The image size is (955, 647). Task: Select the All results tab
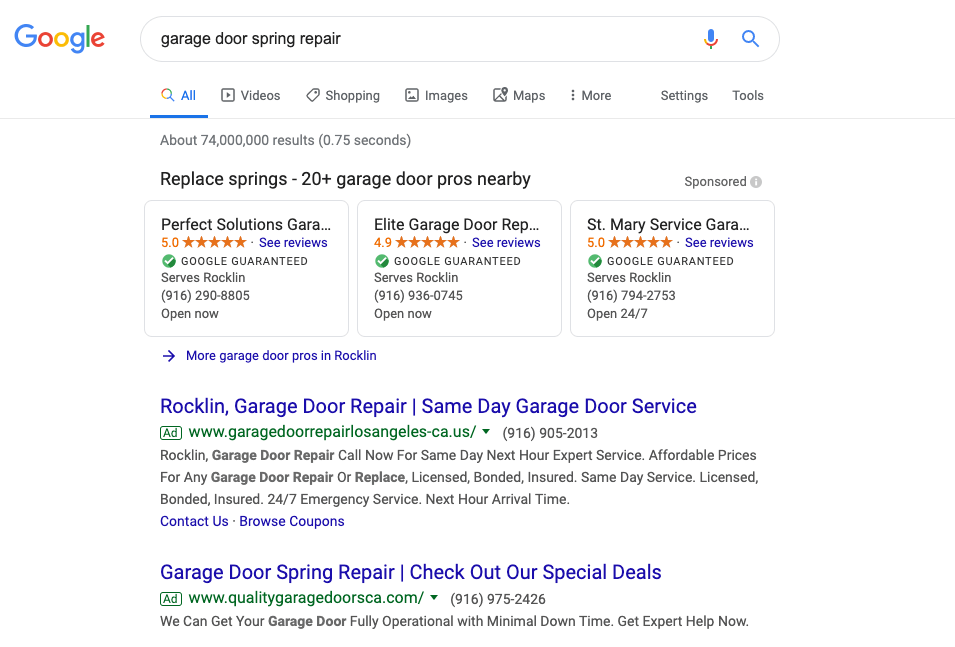coord(178,96)
